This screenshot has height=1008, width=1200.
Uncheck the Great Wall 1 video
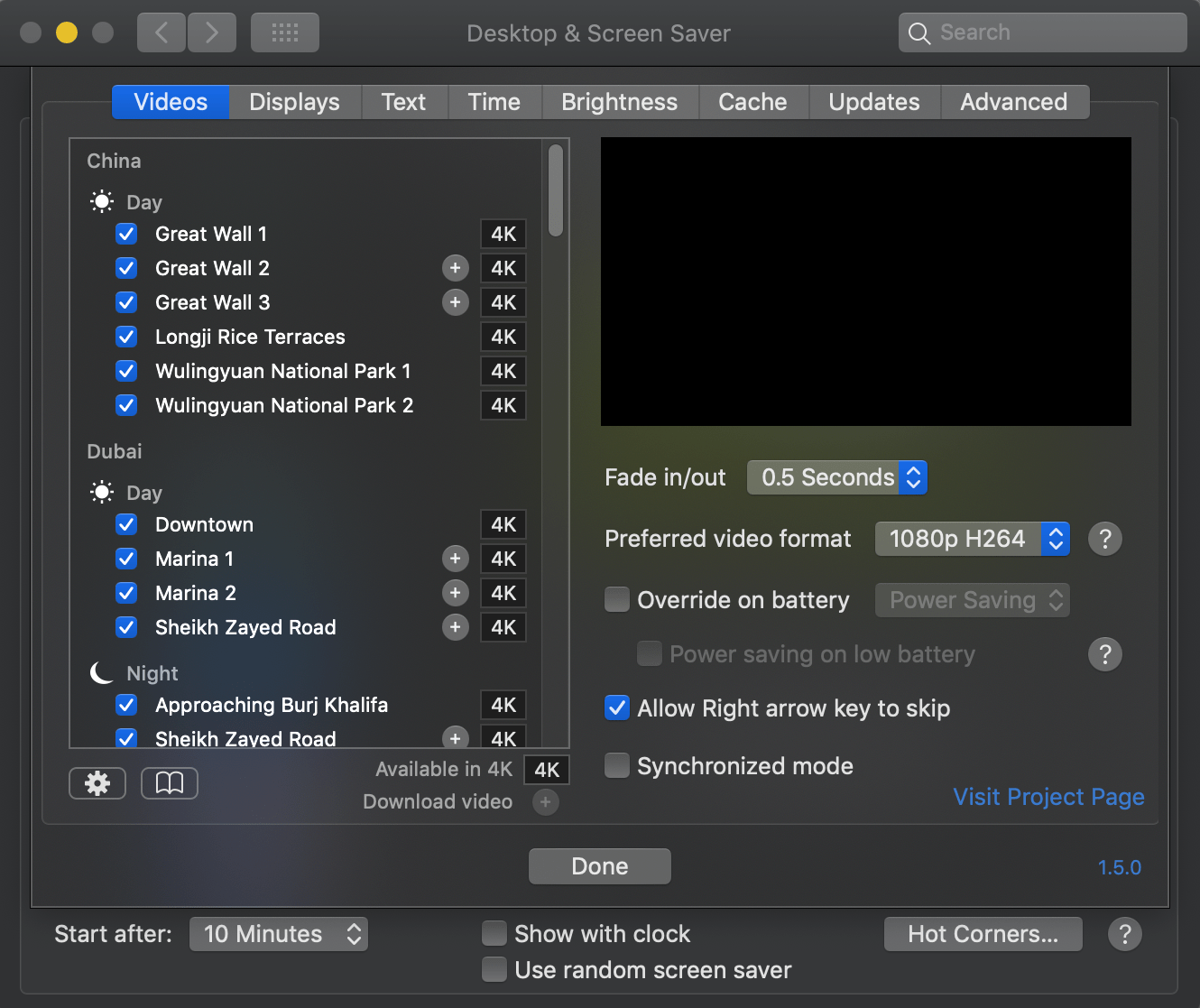[x=126, y=234]
